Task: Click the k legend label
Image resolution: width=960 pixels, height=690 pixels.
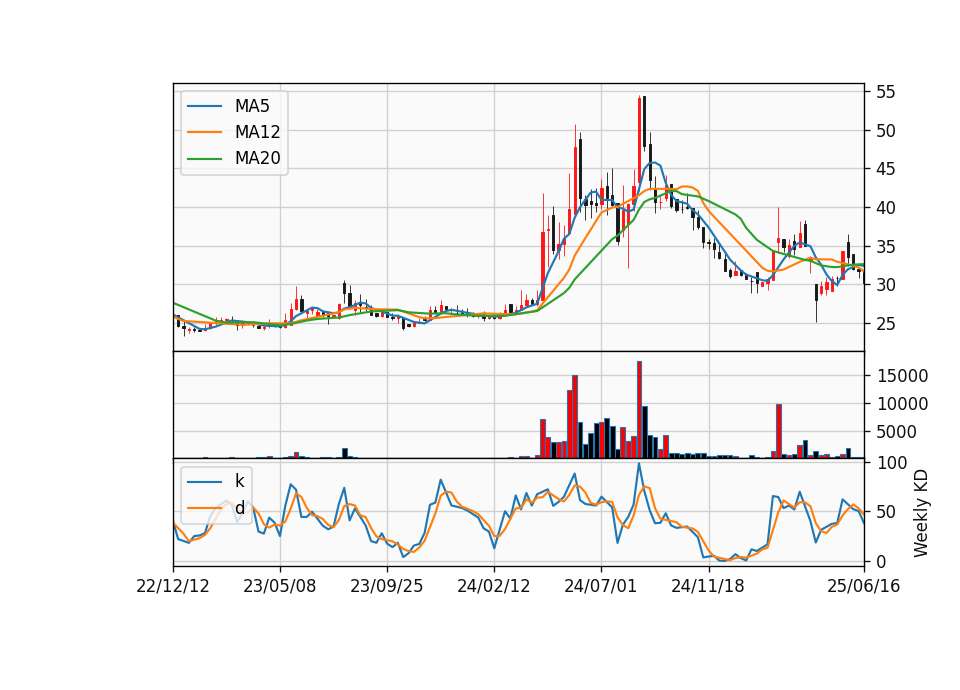Action: pyautogui.click(x=239, y=481)
